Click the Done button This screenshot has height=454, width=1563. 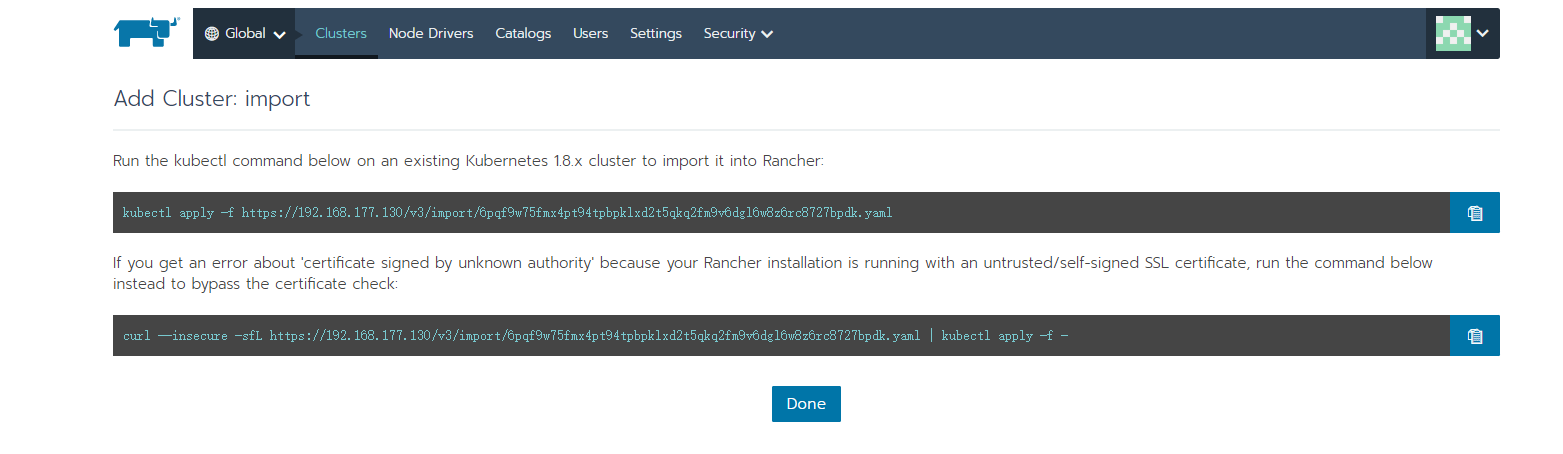[806, 404]
